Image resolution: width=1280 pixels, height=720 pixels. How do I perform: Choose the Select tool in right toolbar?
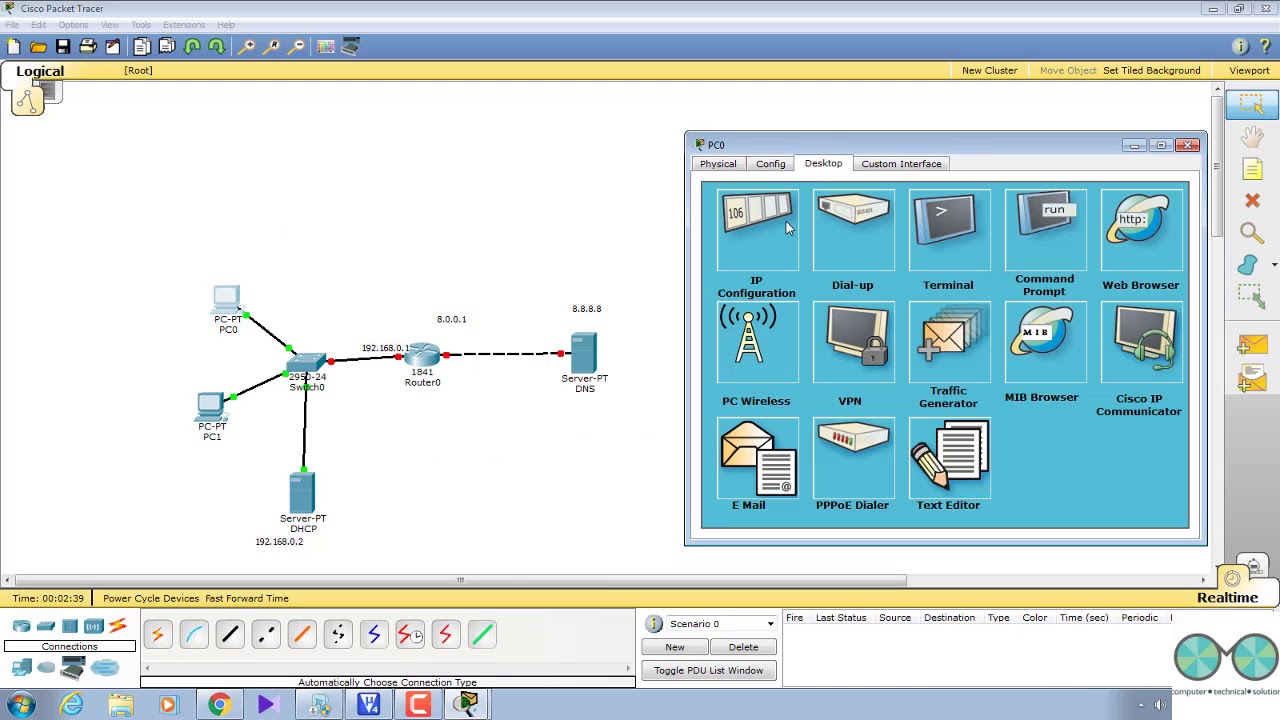pyautogui.click(x=1252, y=104)
